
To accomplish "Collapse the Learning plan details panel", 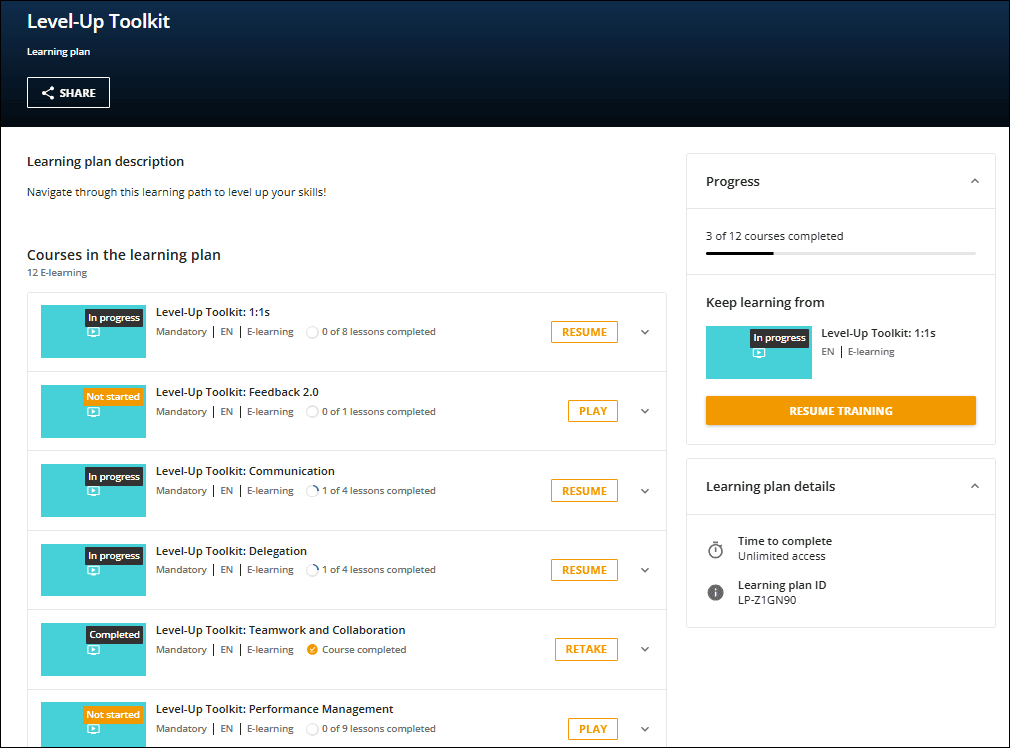I will (x=974, y=486).
